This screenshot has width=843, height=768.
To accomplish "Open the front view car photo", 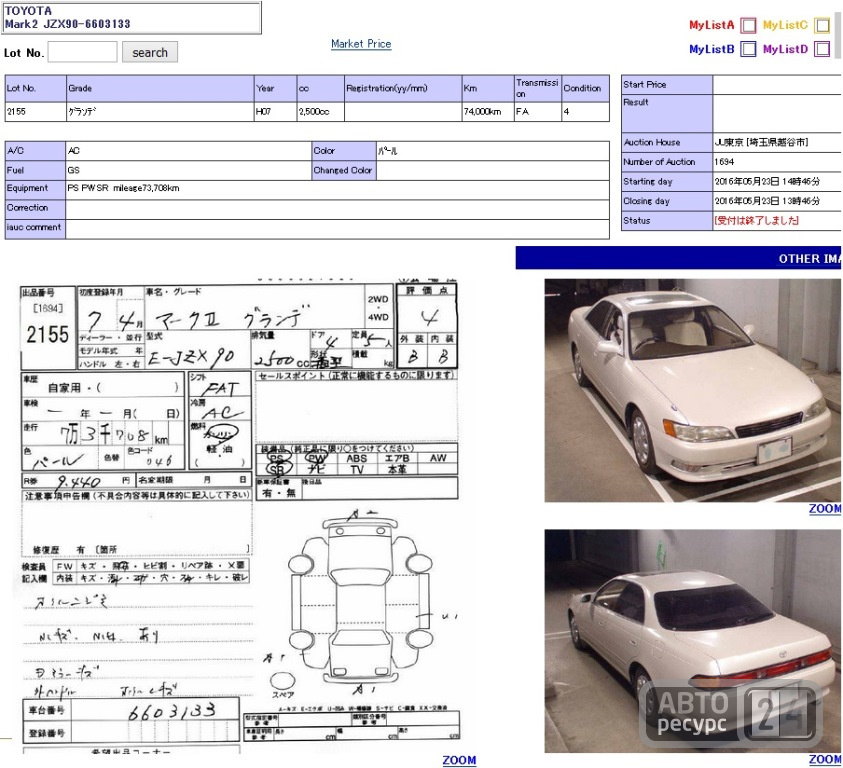I will [x=693, y=390].
